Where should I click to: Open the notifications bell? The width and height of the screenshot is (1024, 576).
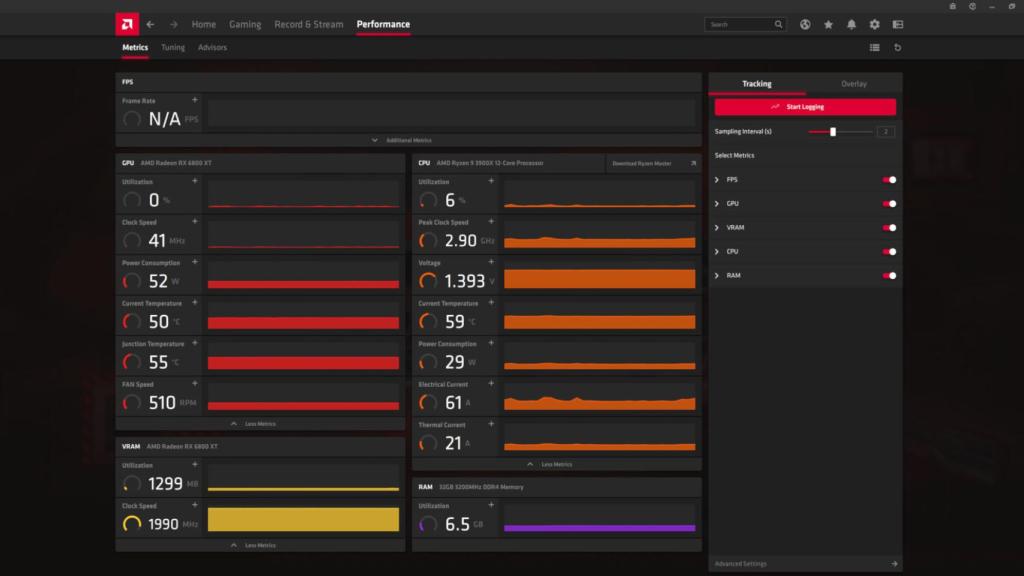click(x=851, y=23)
